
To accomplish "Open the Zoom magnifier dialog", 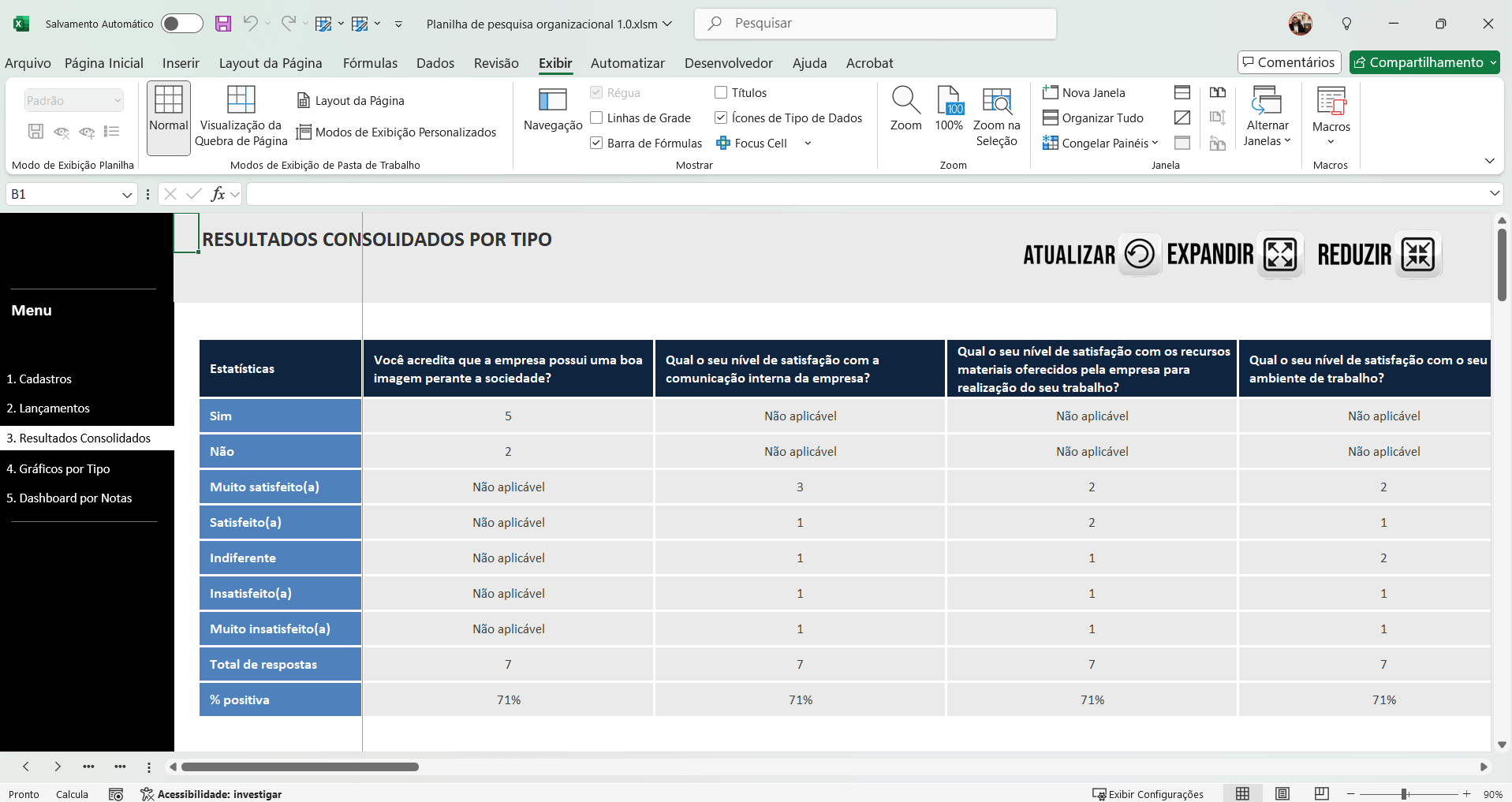I will tap(905, 110).
